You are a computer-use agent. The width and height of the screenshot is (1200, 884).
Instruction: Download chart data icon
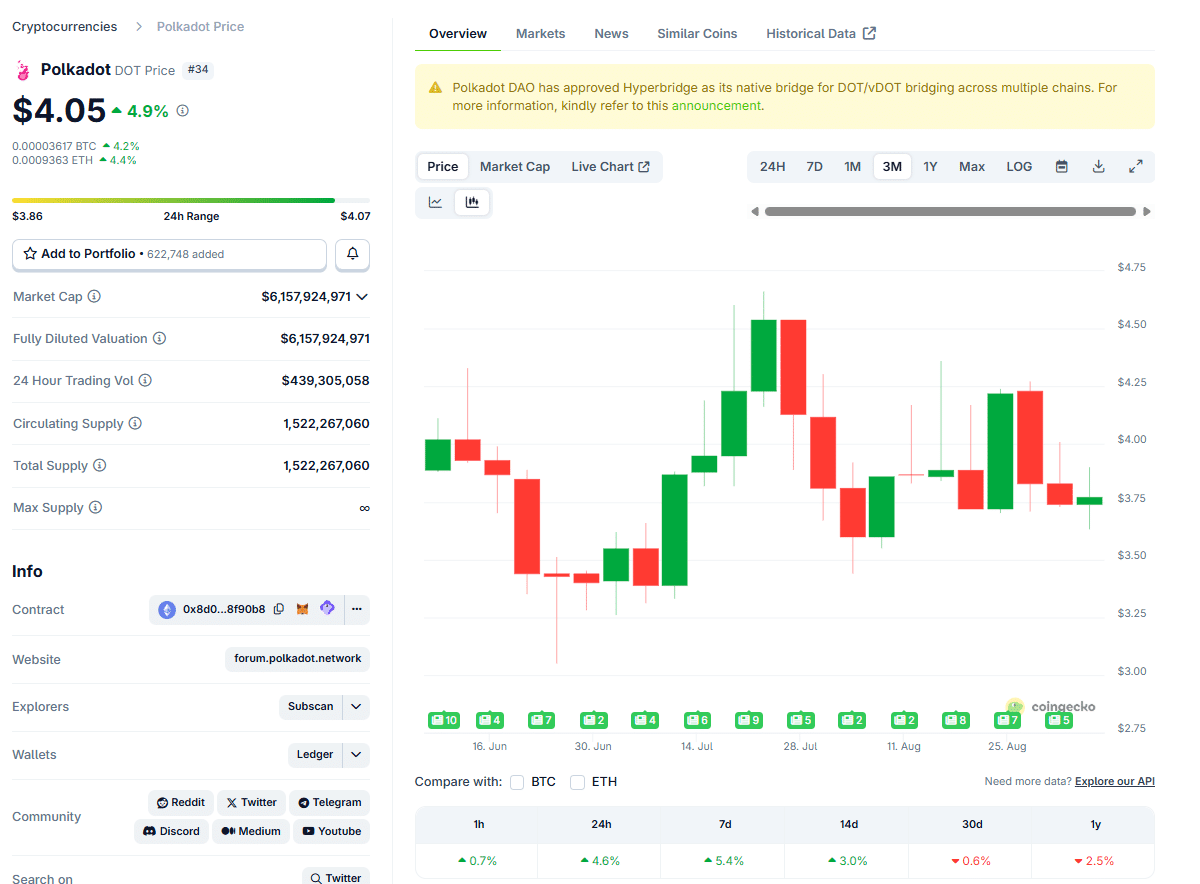(x=1098, y=167)
